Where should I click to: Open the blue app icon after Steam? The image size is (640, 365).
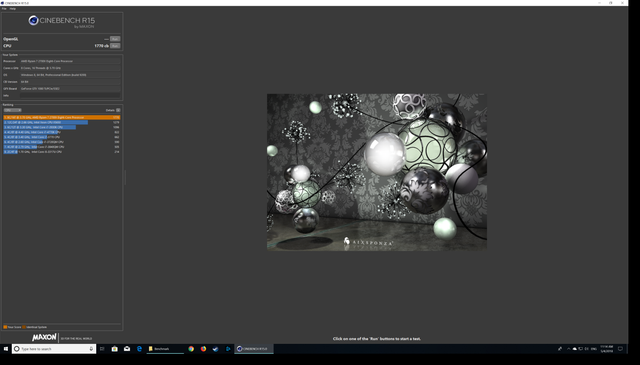228,349
